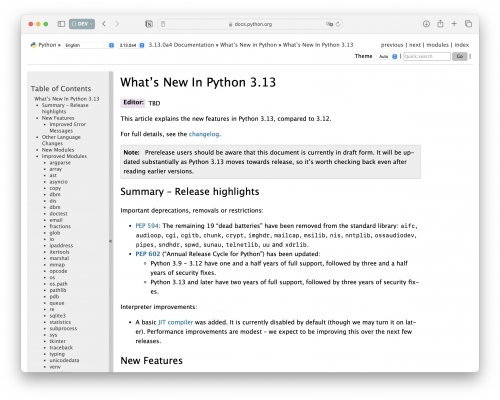Open the 3.13.0a4 version dropdown

(x=131, y=45)
